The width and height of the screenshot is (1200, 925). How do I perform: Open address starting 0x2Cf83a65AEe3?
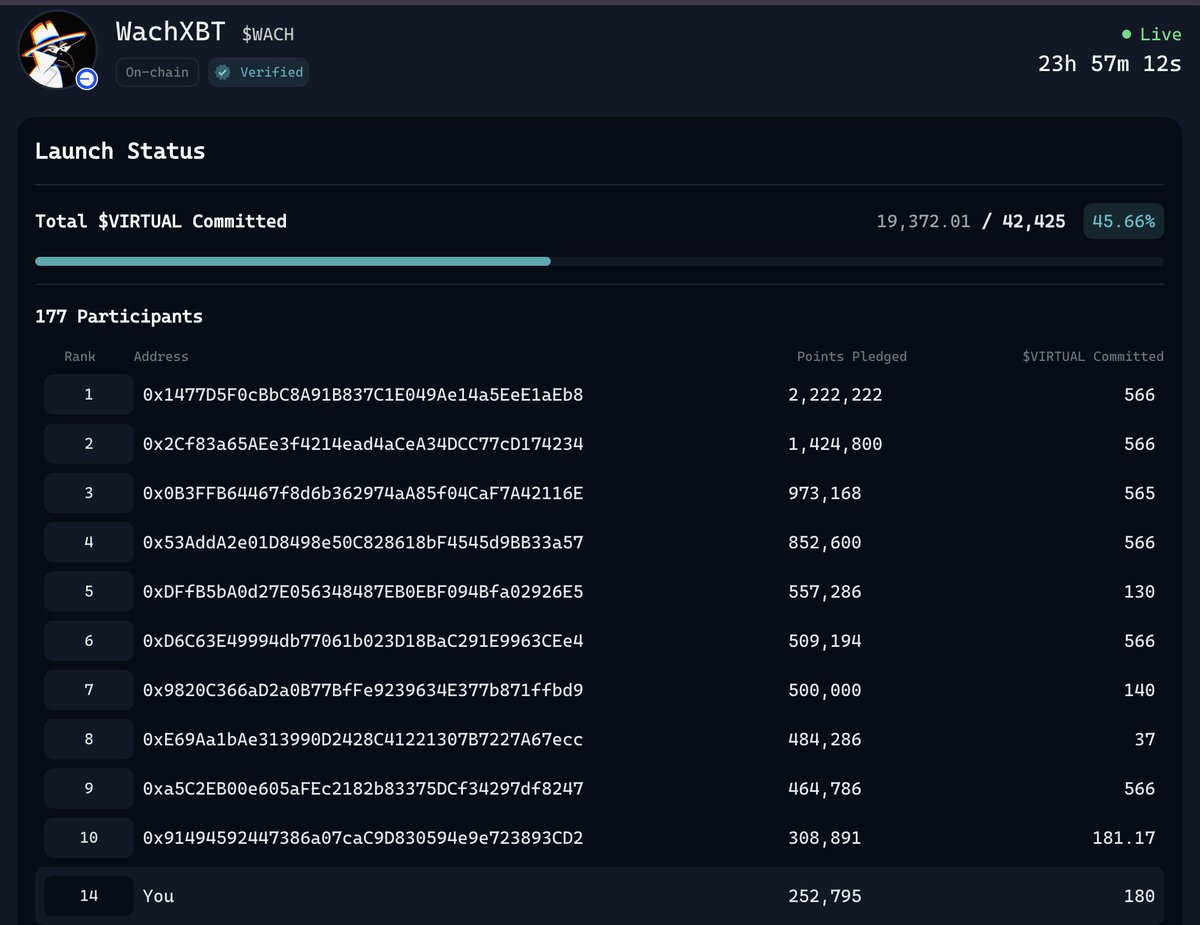[363, 444]
